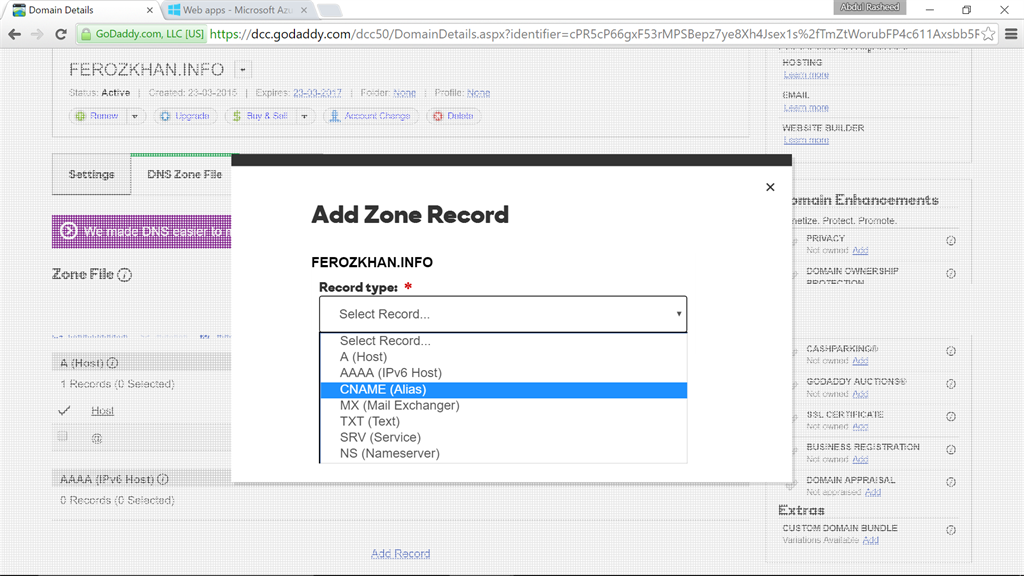Click the Upgrade button
The image size is (1024, 576).
185,116
